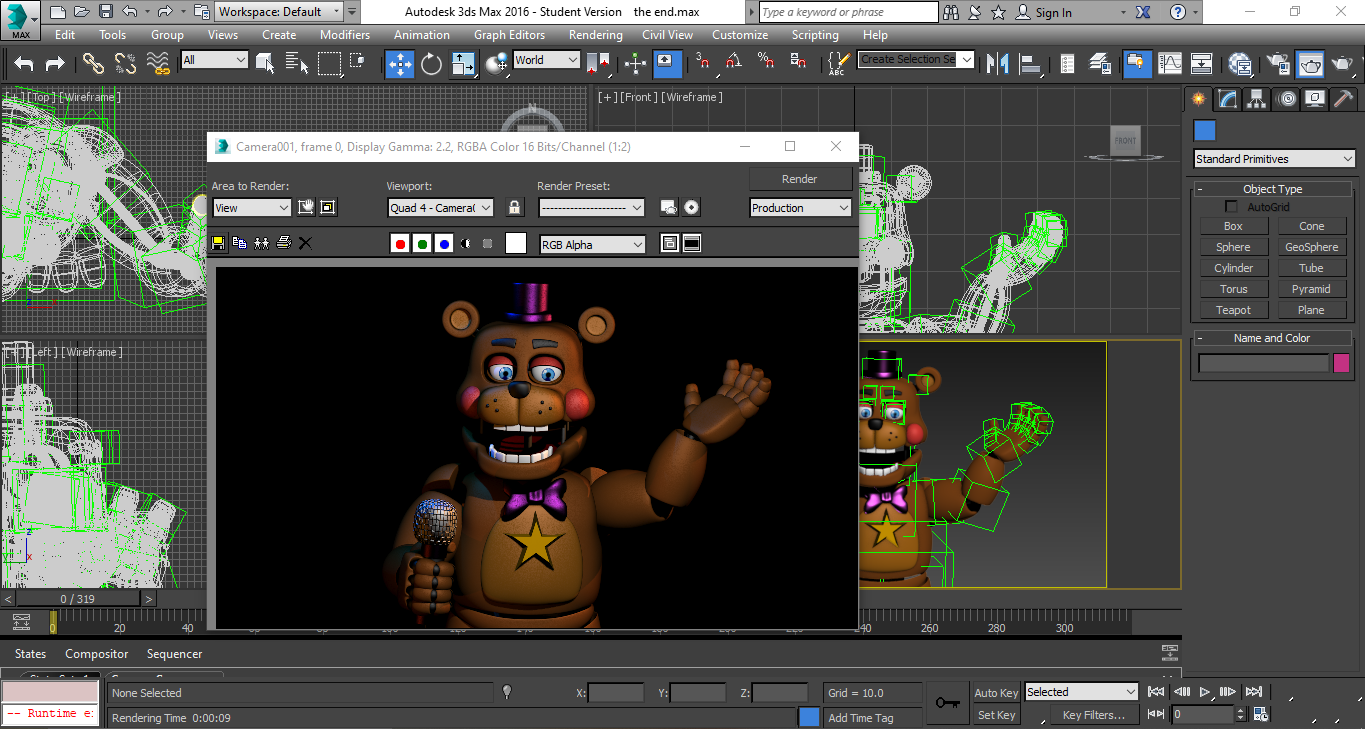Toggle the Percent Snap icon
Viewport: 1365px width, 729px height.
coord(767,63)
